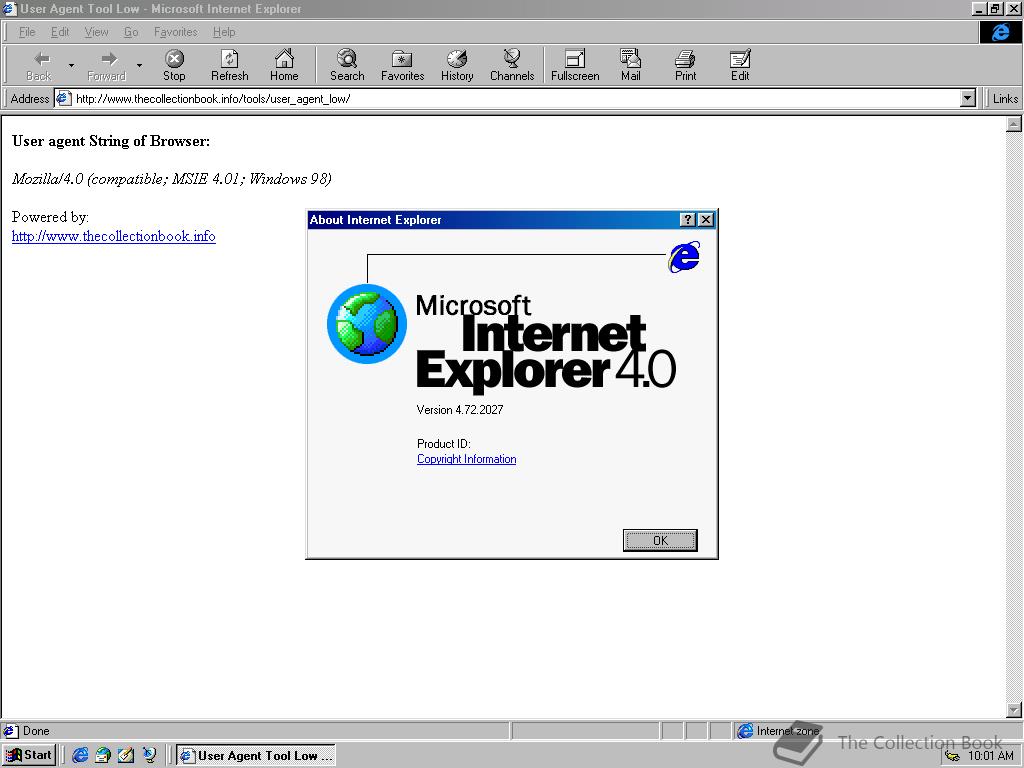Click the IE throbber logo top right

(1000, 32)
